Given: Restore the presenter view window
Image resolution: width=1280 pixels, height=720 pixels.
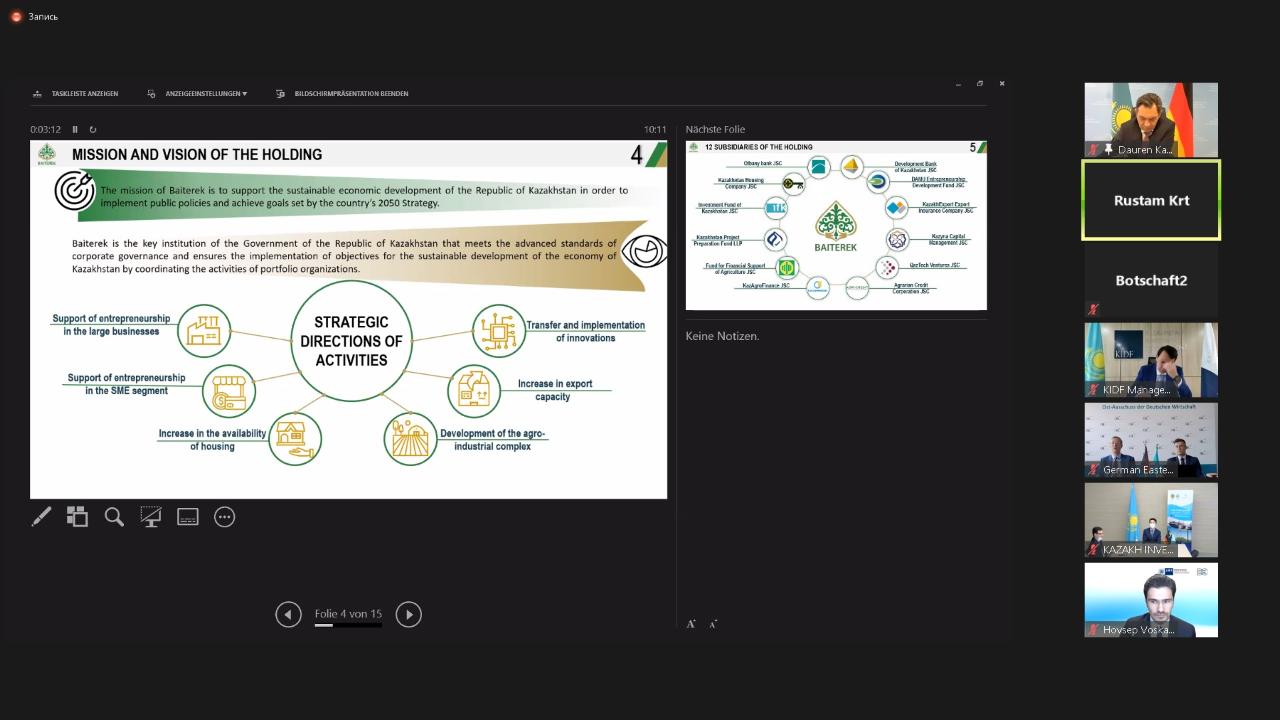Looking at the screenshot, I should click(x=980, y=84).
